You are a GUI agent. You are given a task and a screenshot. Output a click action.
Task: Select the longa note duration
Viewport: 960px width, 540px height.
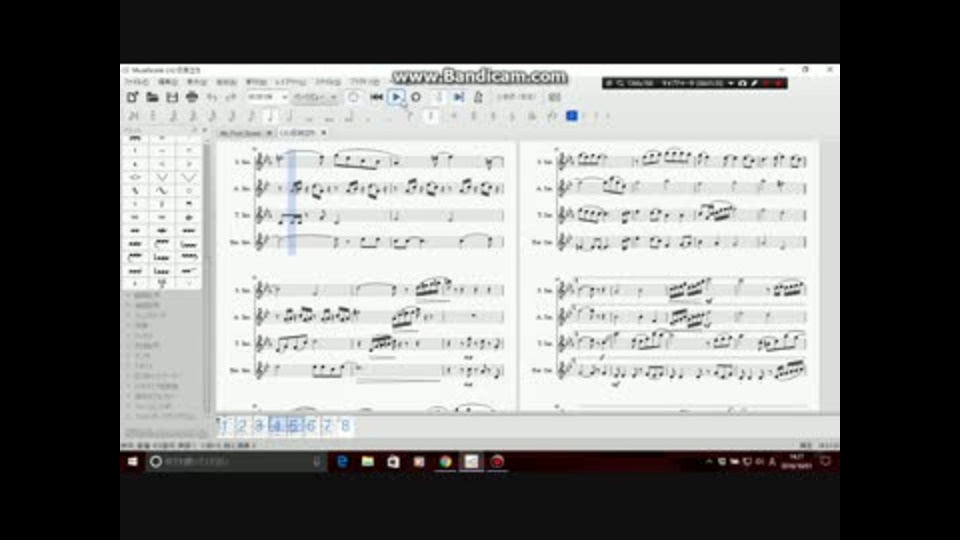point(348,116)
